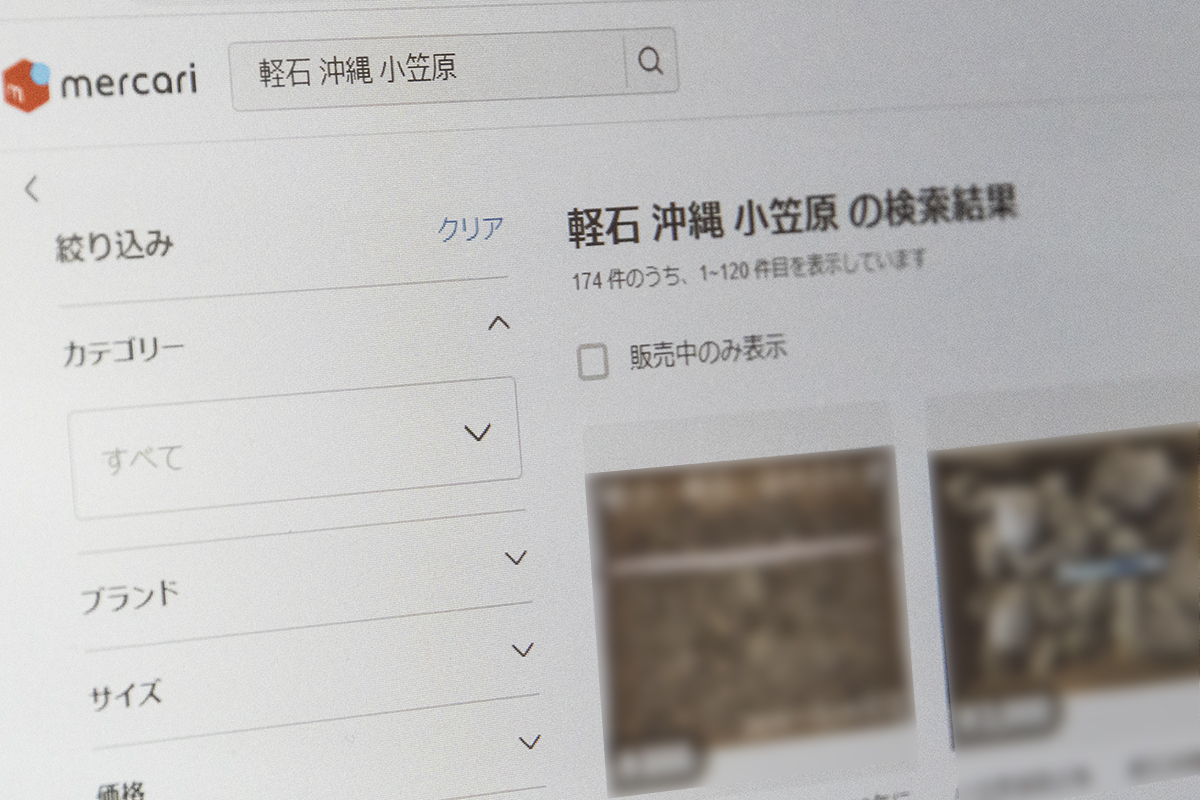Image resolution: width=1200 pixels, height=800 pixels.
Task: Click the mercari wordmark text
Action: click(x=129, y=81)
